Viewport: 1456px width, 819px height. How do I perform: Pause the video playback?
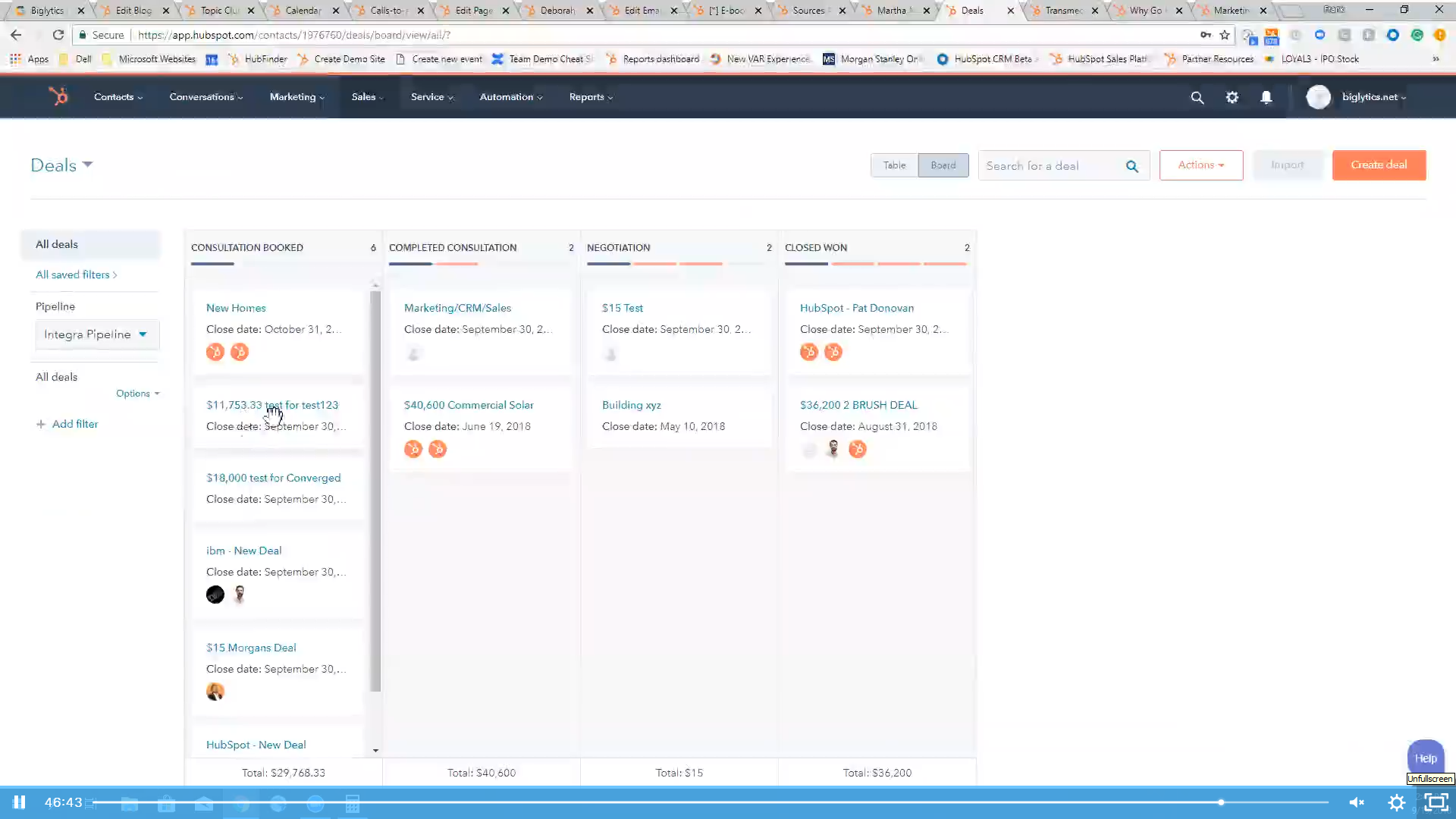[x=20, y=802]
